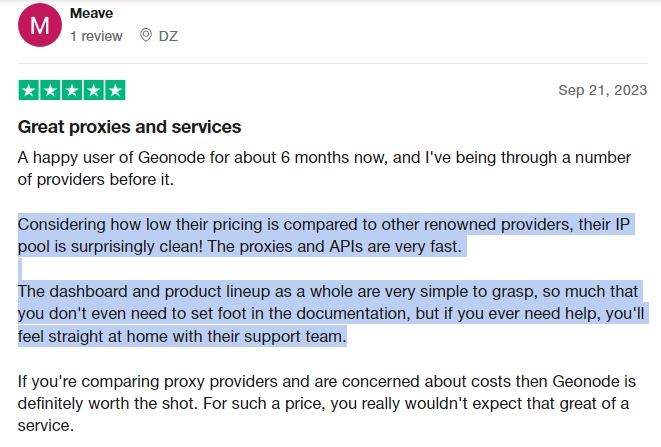This screenshot has width=661, height=447.
Task: Select the third green rating star
Action: click(72, 90)
